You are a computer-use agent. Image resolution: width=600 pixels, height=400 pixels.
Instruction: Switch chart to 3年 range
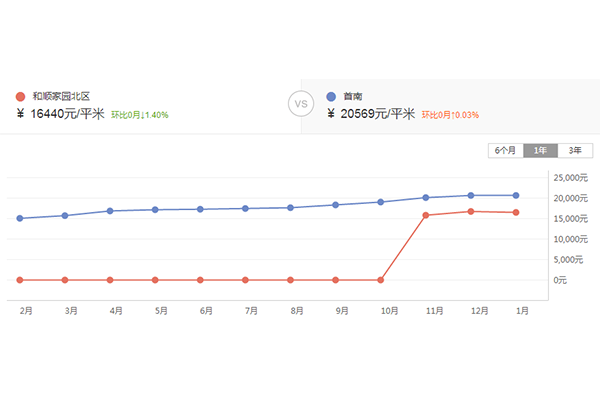(575, 150)
